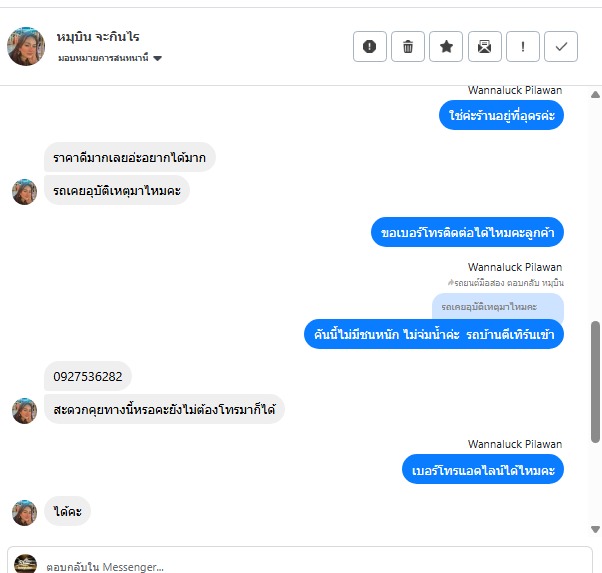This screenshot has height=573, width=602.
Task: Select the phone number message 0927536282
Action: [88, 376]
